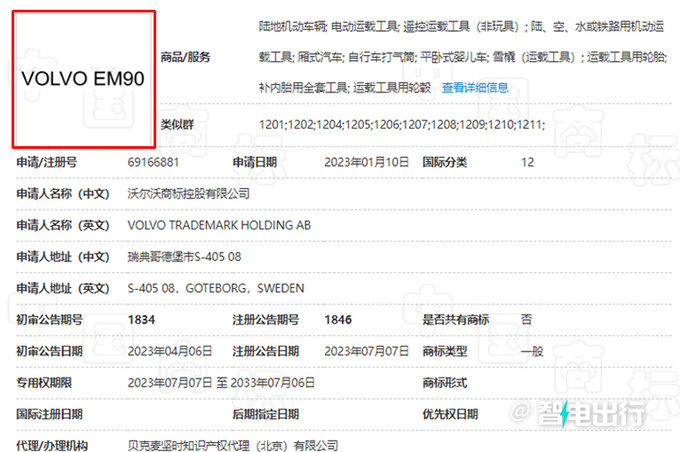Click the 是否共有商标 label

(x=456, y=320)
